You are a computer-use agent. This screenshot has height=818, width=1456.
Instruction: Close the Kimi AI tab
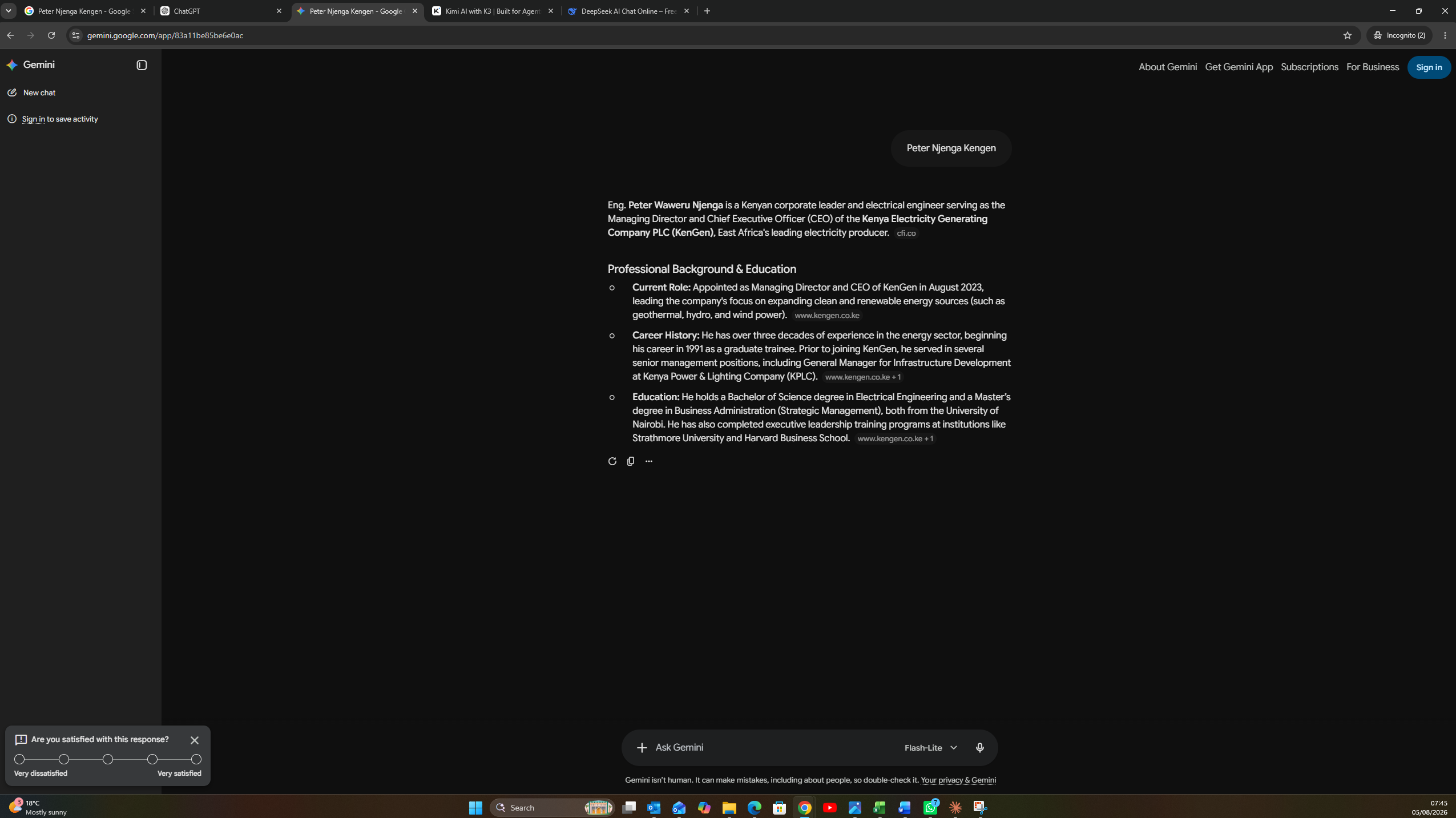pyautogui.click(x=551, y=11)
